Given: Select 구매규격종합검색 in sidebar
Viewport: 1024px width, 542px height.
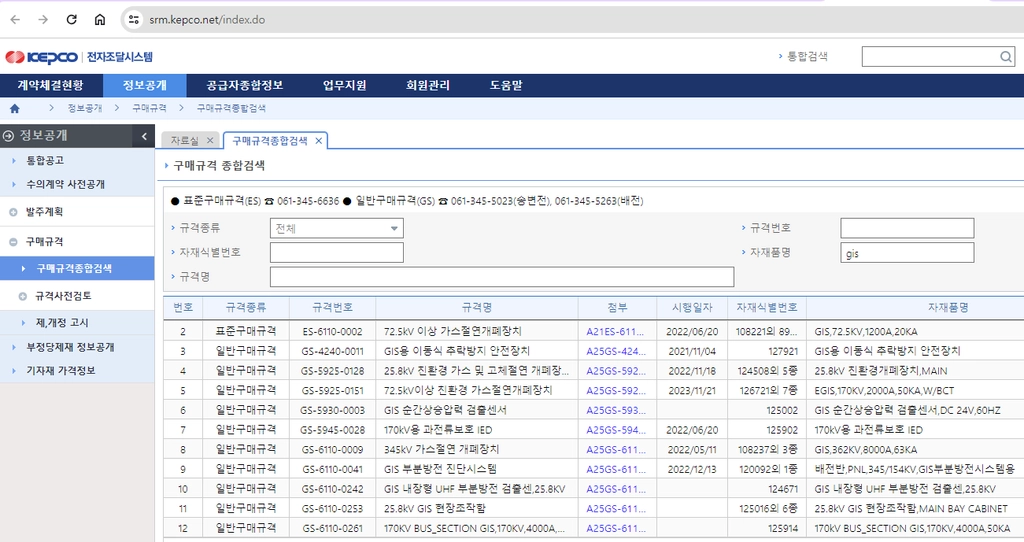Looking at the screenshot, I should coord(74,268).
